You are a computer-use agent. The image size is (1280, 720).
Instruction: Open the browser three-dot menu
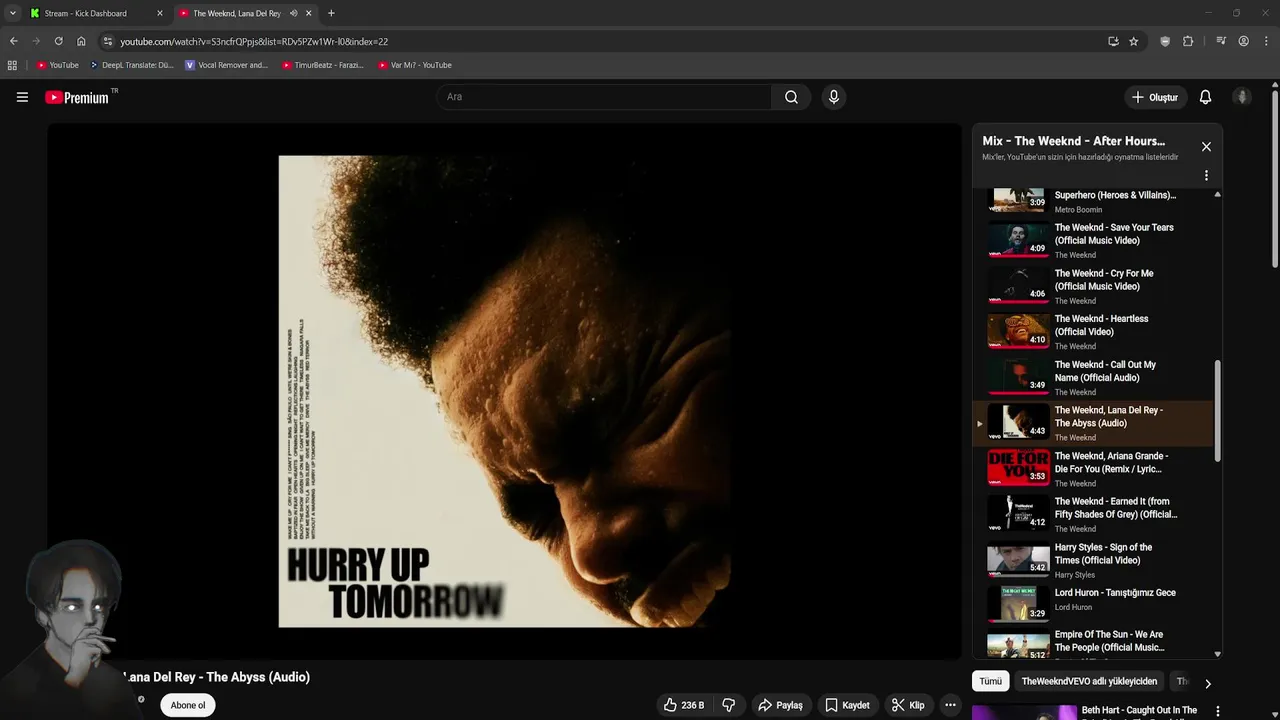1265,41
